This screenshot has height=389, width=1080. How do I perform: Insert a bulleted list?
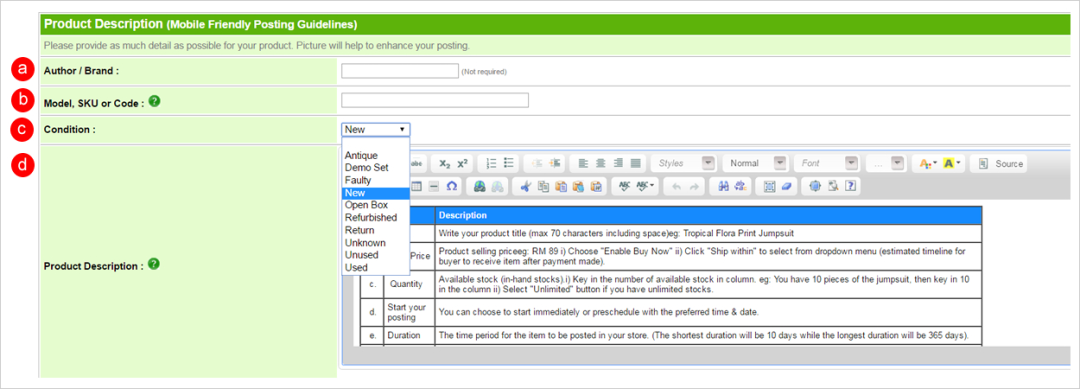point(509,164)
